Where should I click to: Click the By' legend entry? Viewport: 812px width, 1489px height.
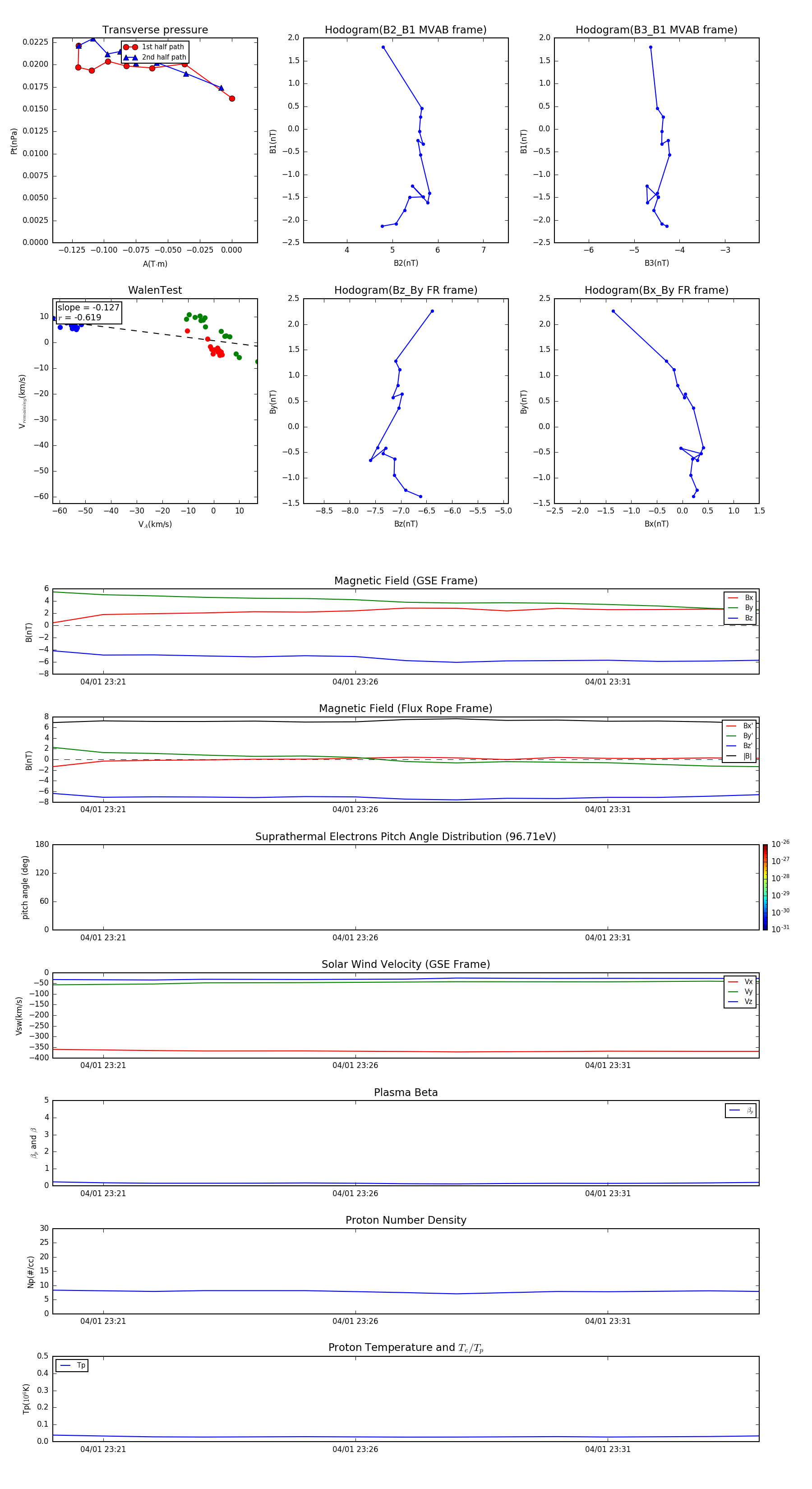tap(740, 736)
